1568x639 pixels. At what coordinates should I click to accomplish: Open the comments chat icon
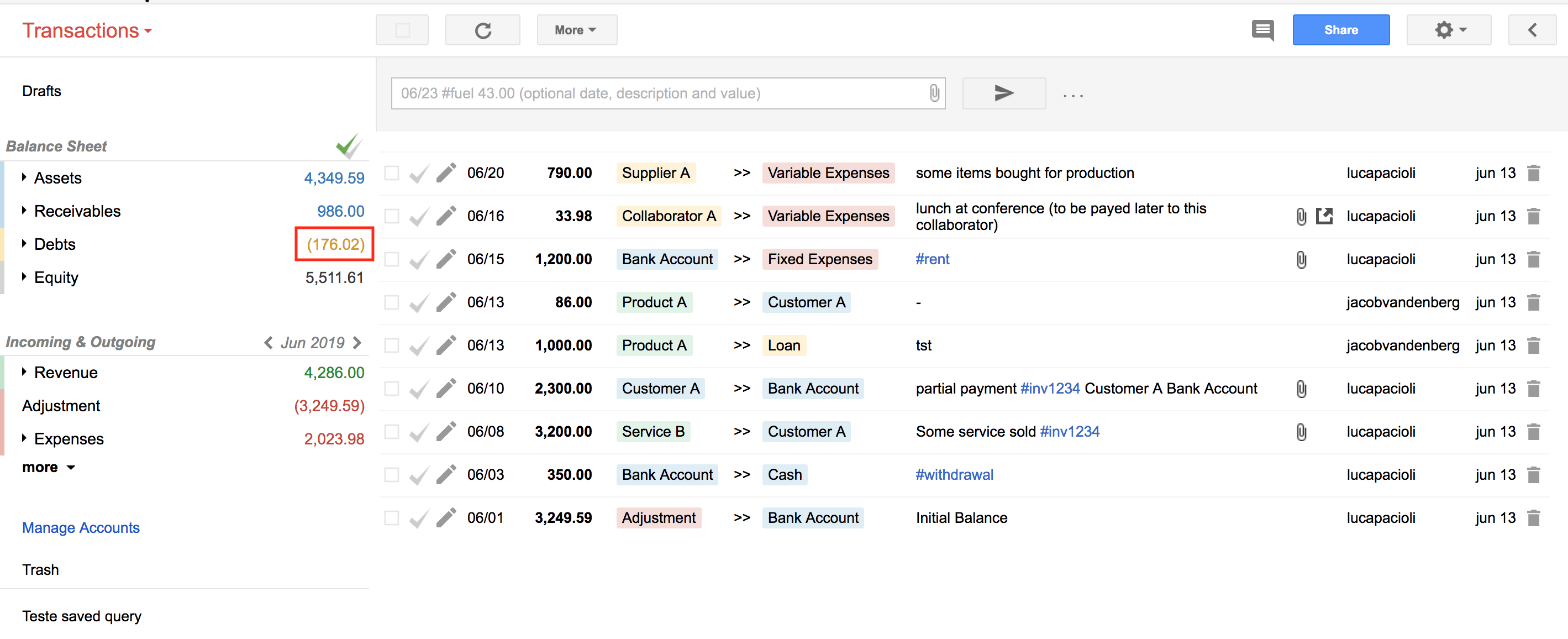pos(1262,30)
